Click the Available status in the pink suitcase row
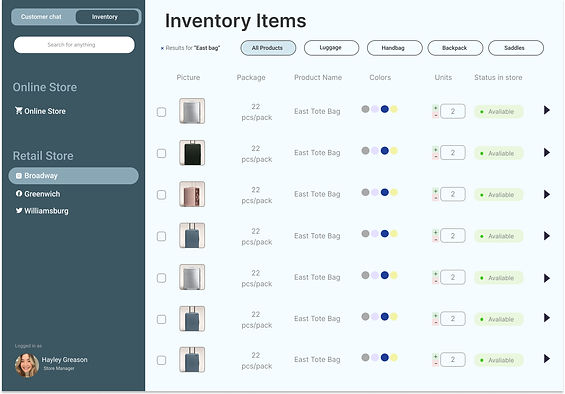 [498, 195]
